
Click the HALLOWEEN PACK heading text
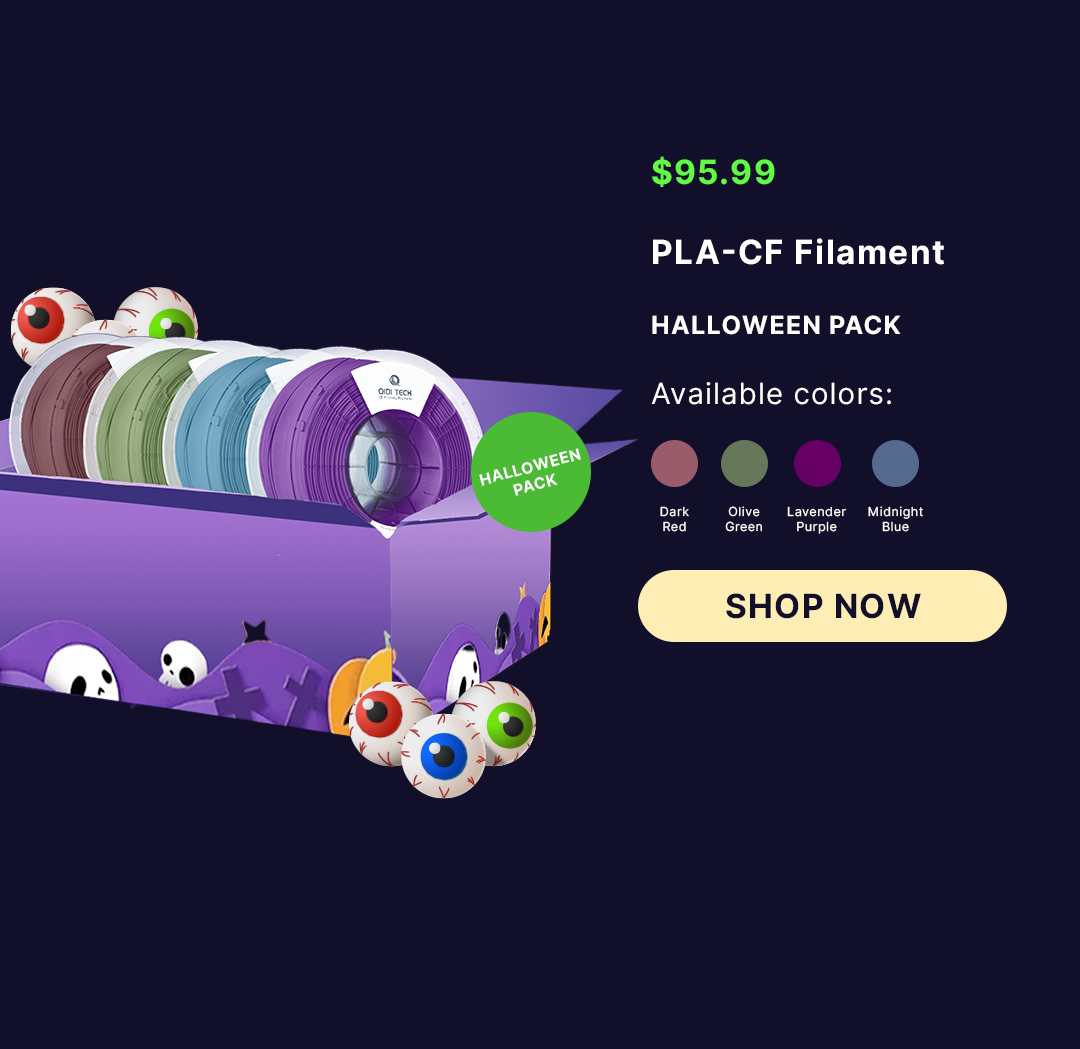tap(776, 325)
